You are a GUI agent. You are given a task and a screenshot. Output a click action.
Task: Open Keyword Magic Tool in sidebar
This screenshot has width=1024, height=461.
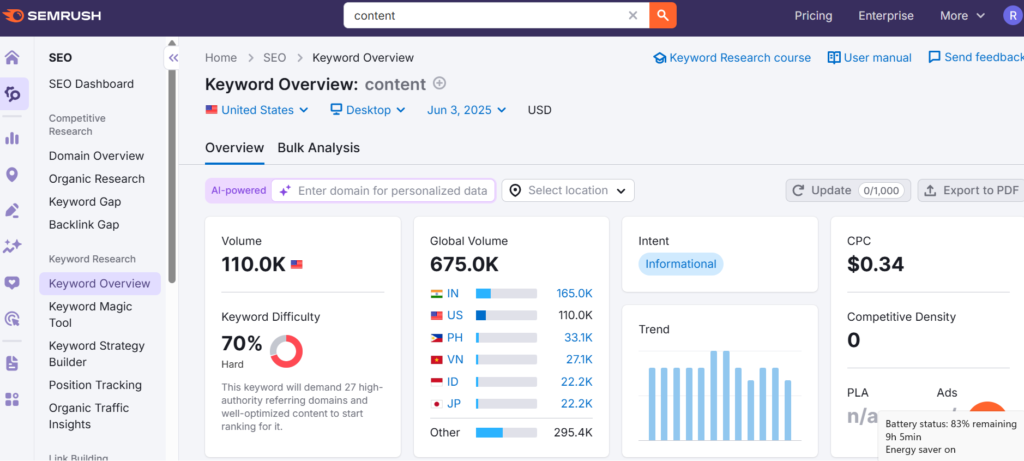point(91,315)
